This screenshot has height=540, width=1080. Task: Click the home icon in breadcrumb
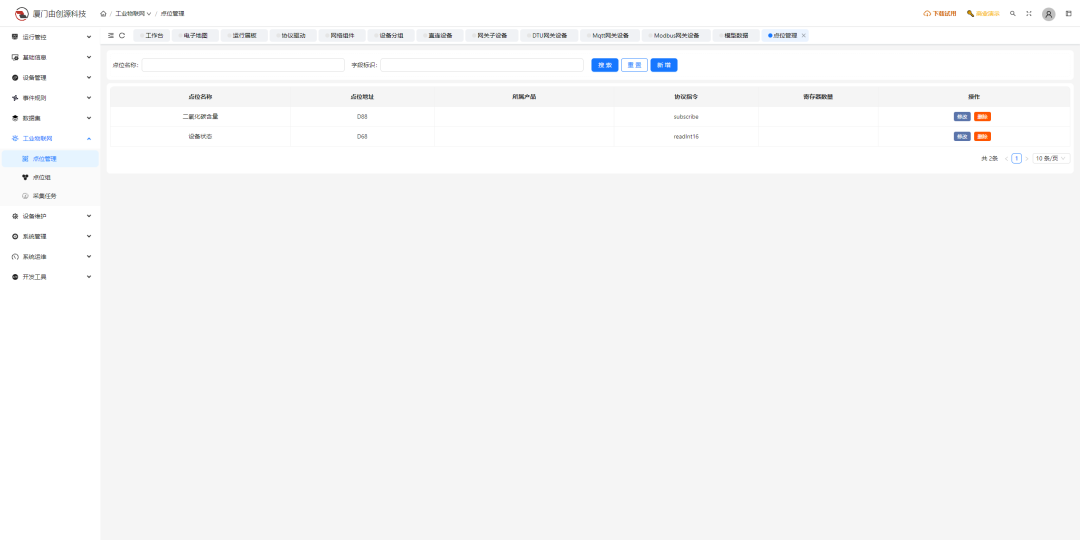pos(103,14)
